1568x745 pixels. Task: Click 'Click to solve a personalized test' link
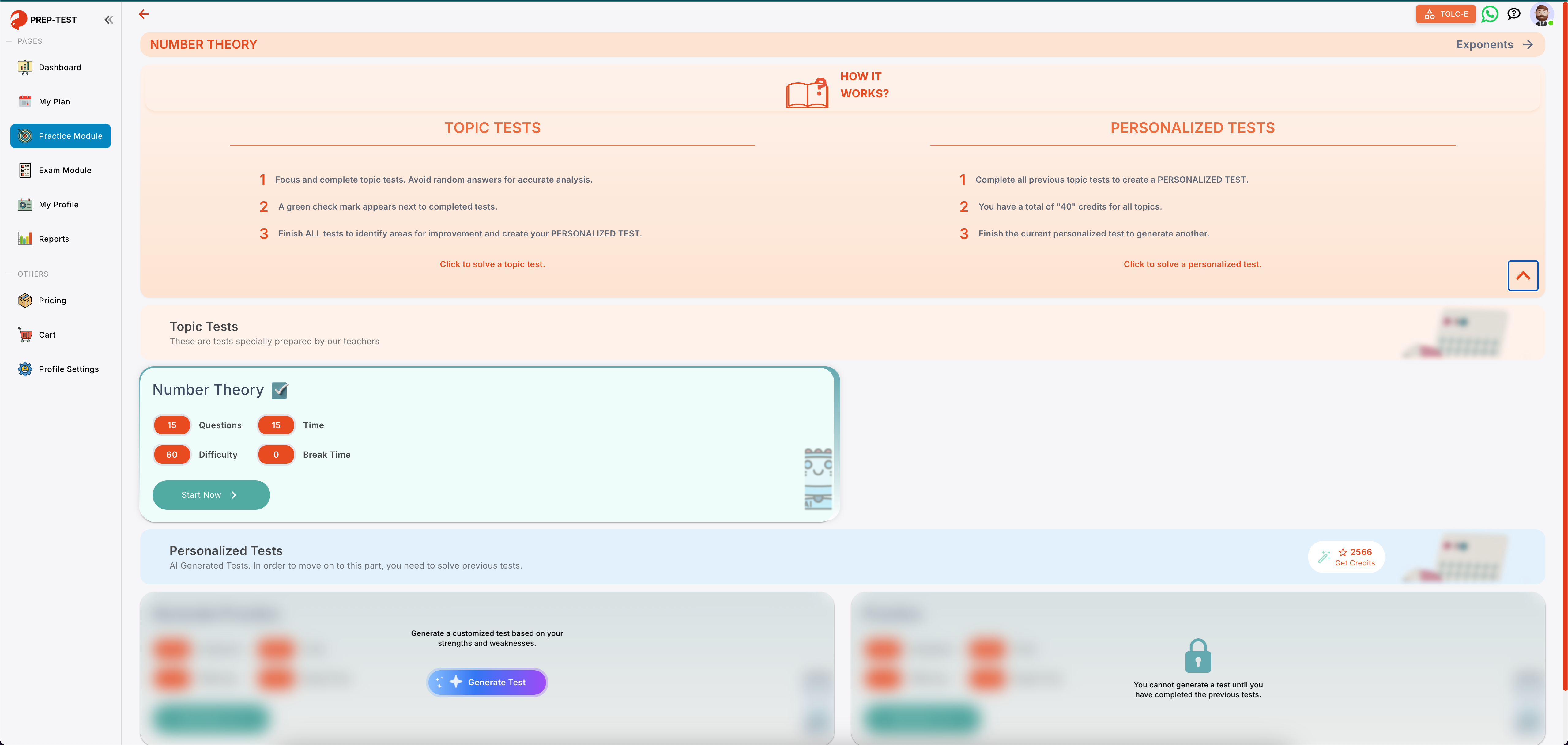coord(1192,264)
